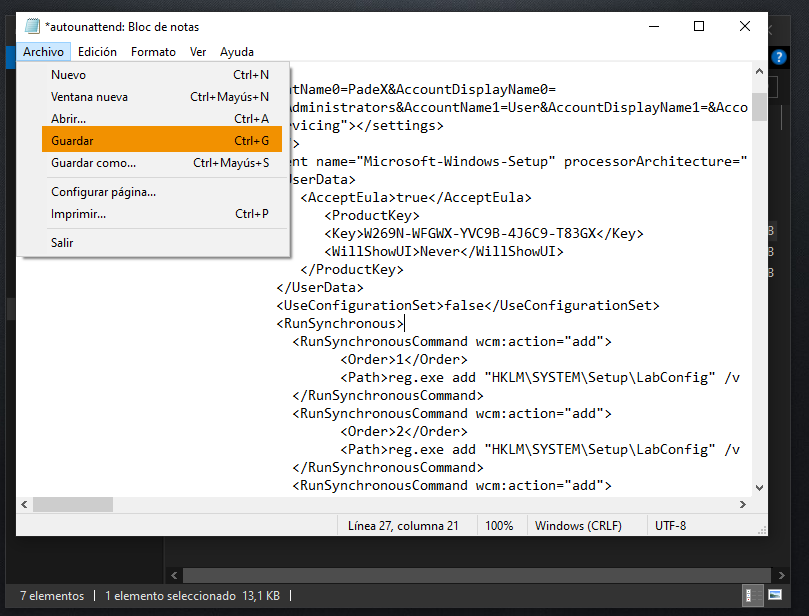Open the Formato menu
The width and height of the screenshot is (809, 616).
(x=153, y=52)
